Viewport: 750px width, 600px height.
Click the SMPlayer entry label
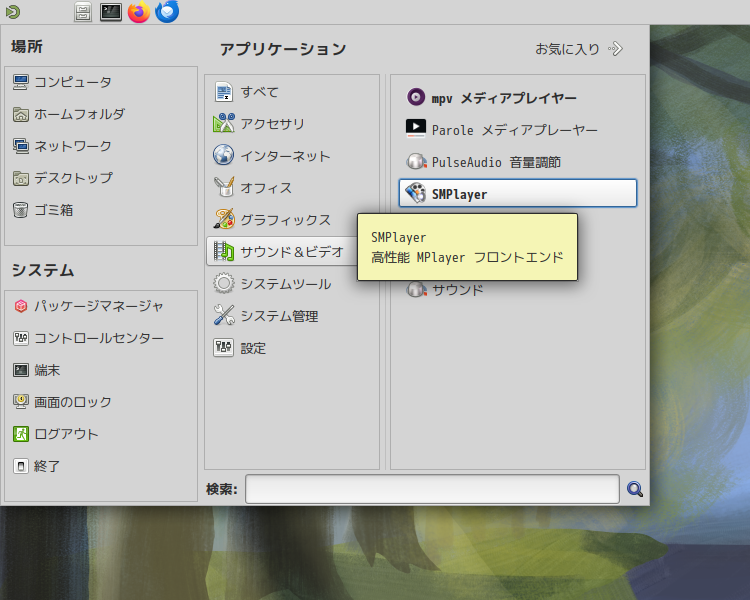tap(459, 194)
